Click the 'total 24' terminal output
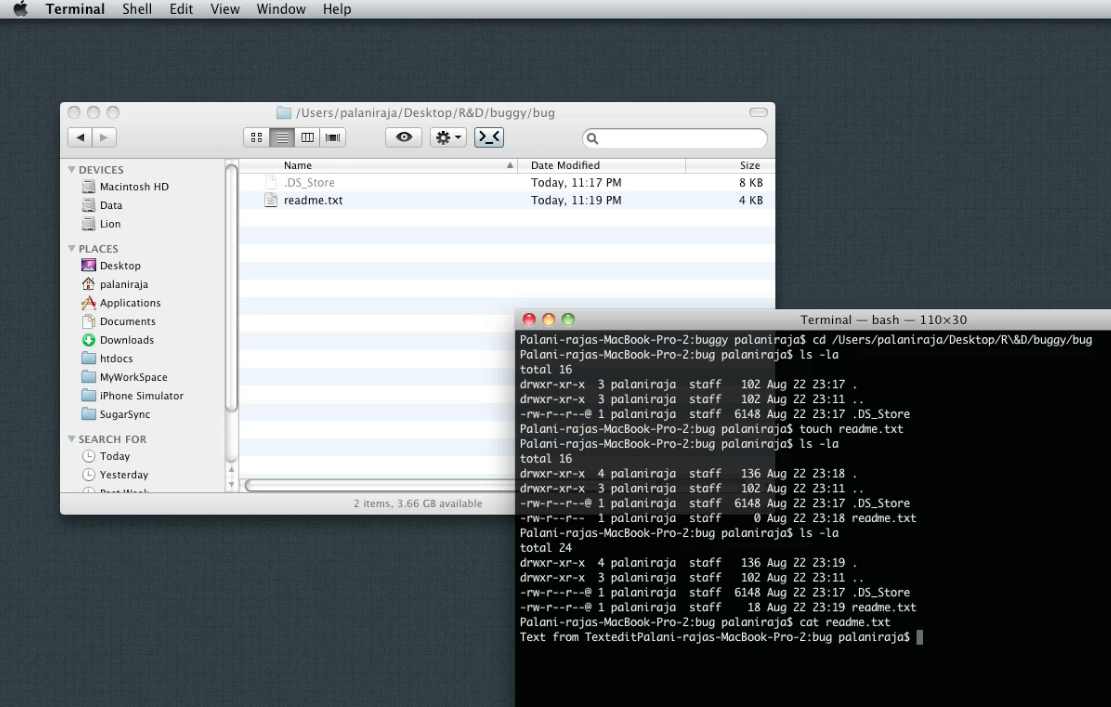1111x707 pixels. pyautogui.click(x=546, y=548)
